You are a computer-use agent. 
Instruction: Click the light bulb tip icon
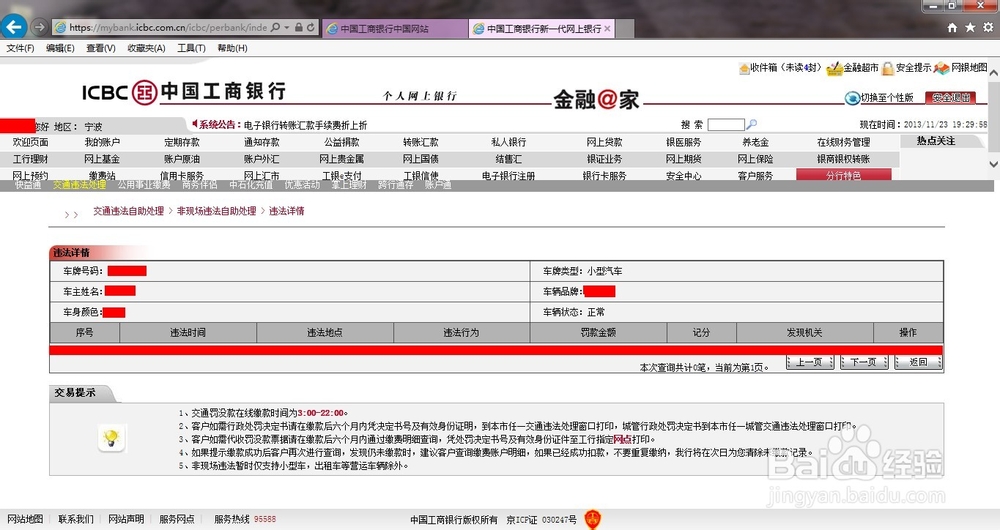click(112, 438)
